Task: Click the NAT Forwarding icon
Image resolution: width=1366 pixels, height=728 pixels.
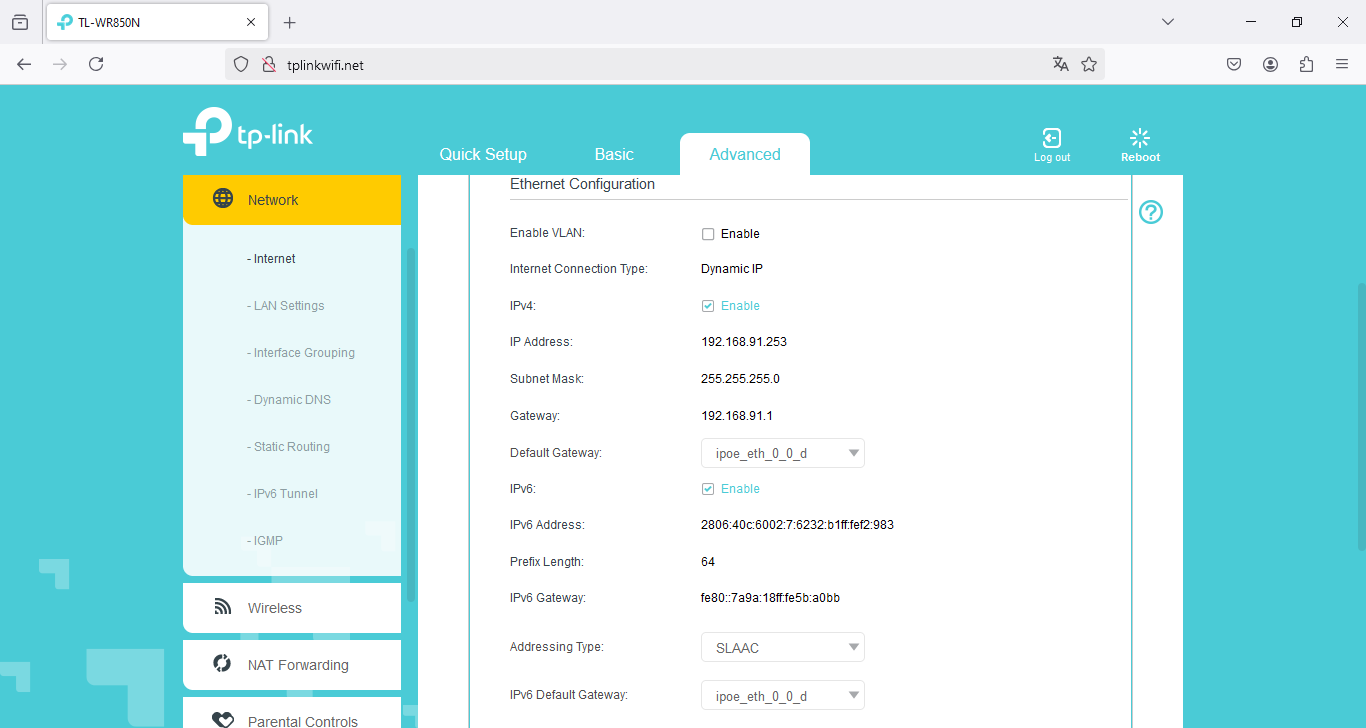Action: tap(223, 664)
